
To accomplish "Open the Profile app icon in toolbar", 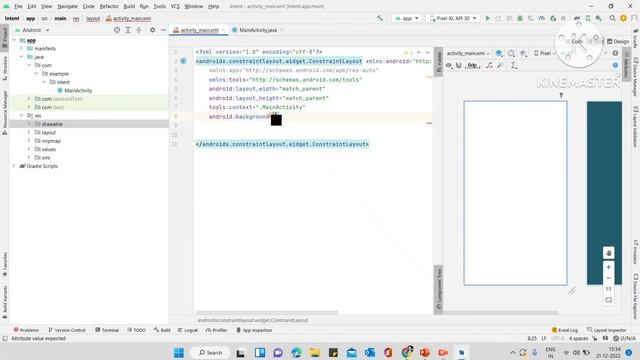I will (542, 18).
